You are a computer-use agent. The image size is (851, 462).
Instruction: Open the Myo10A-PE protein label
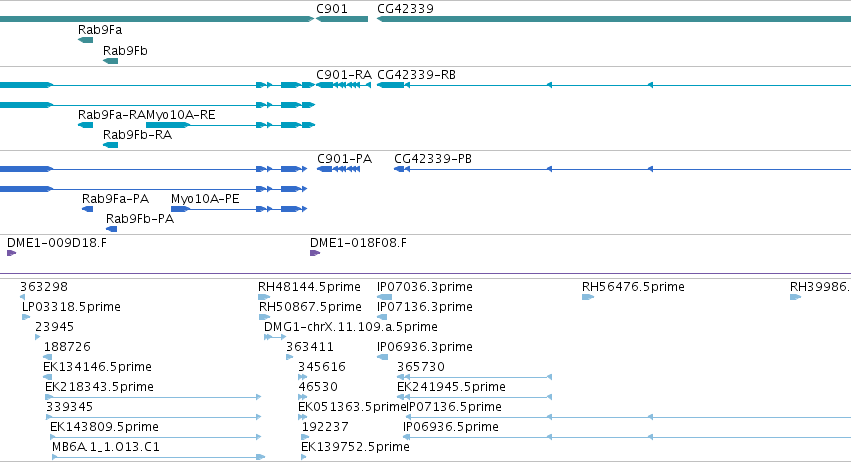click(205, 199)
